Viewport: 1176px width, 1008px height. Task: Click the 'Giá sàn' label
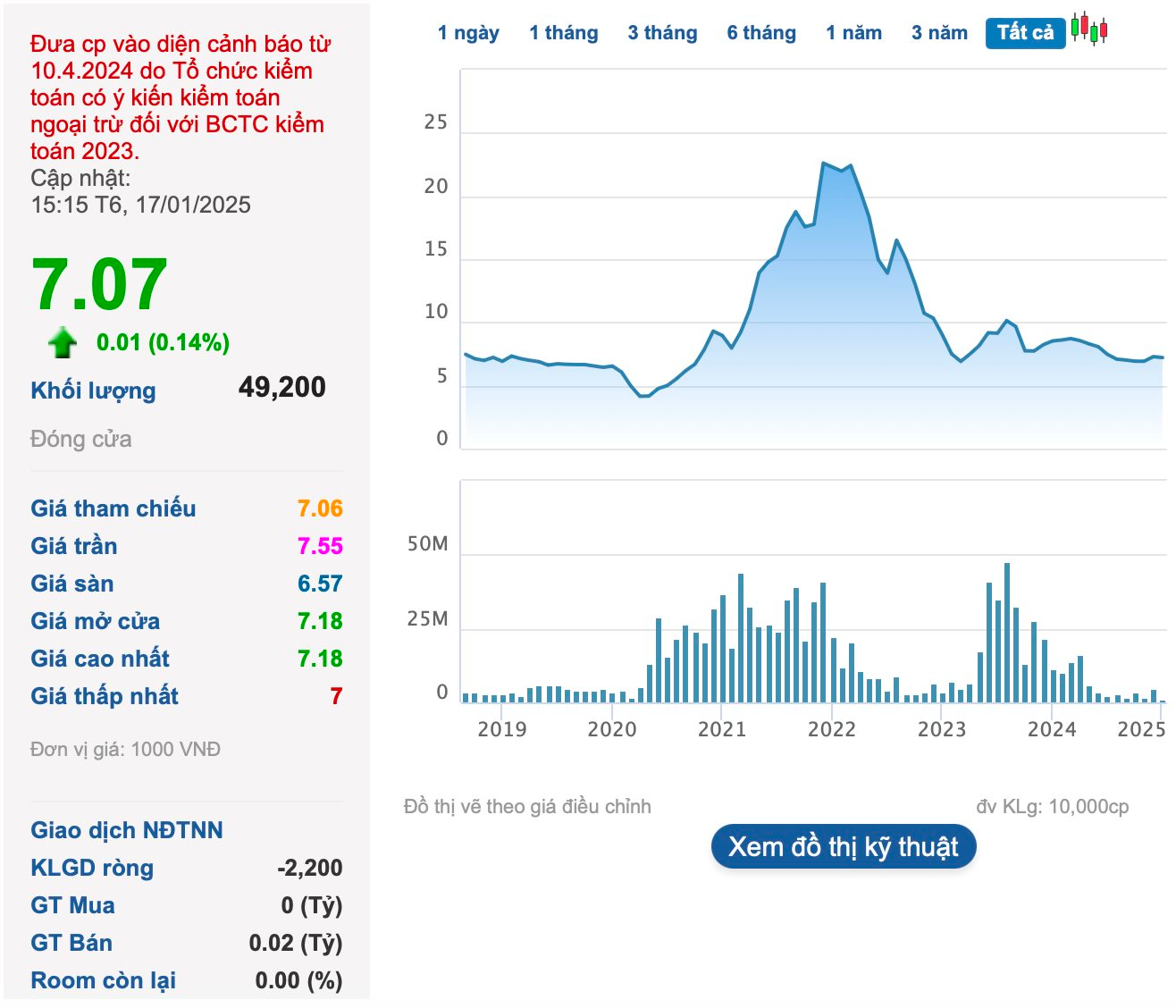[72, 584]
